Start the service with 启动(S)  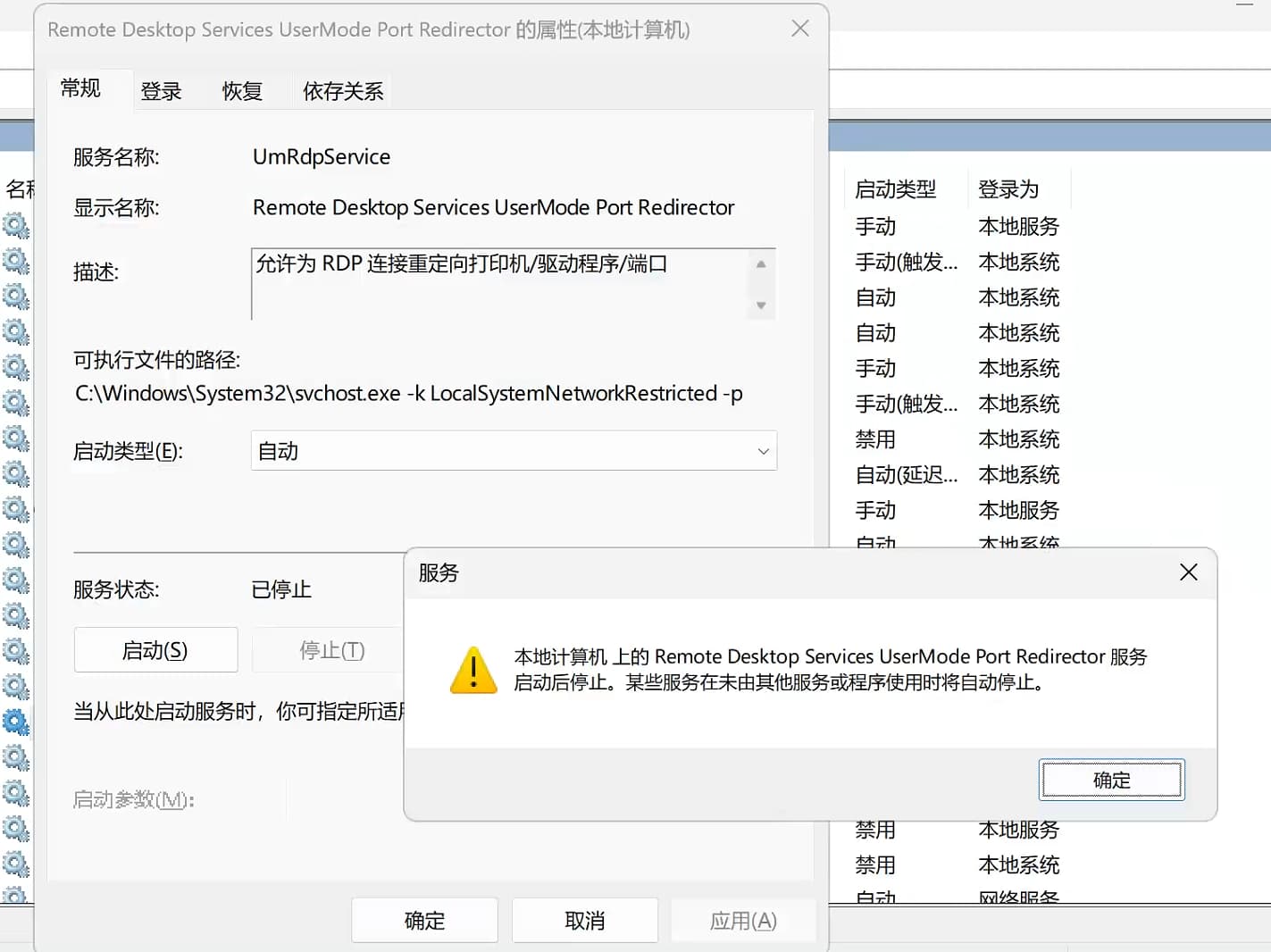point(155,650)
